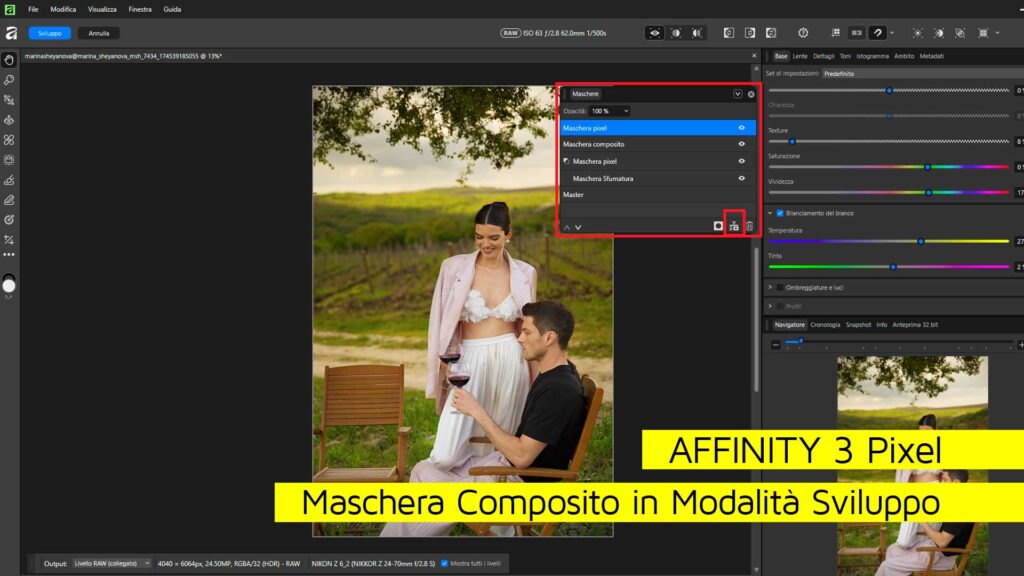The image size is (1024, 576).
Task: Select the overlay erase tool
Action: (x=9, y=200)
